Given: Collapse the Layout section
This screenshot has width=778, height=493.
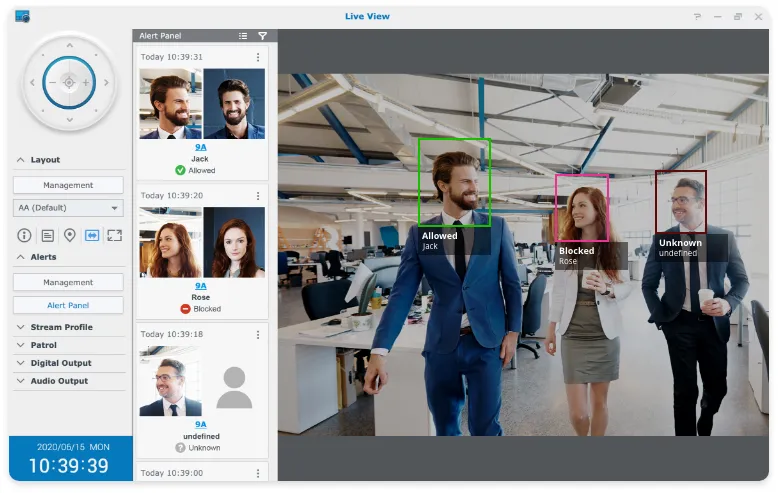Looking at the screenshot, I should pyautogui.click(x=44, y=160).
